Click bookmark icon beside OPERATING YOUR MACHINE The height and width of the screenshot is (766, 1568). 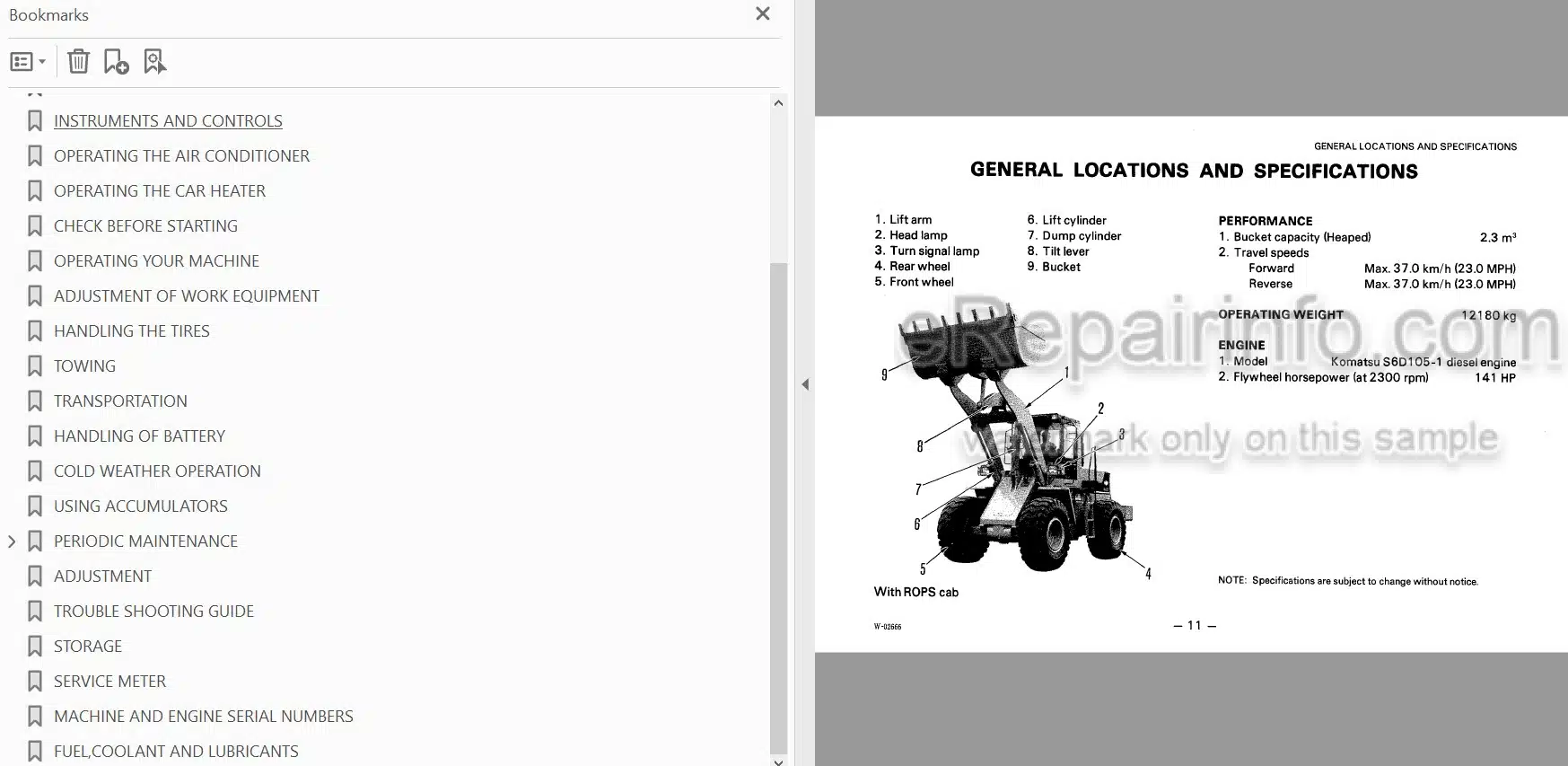tap(35, 260)
